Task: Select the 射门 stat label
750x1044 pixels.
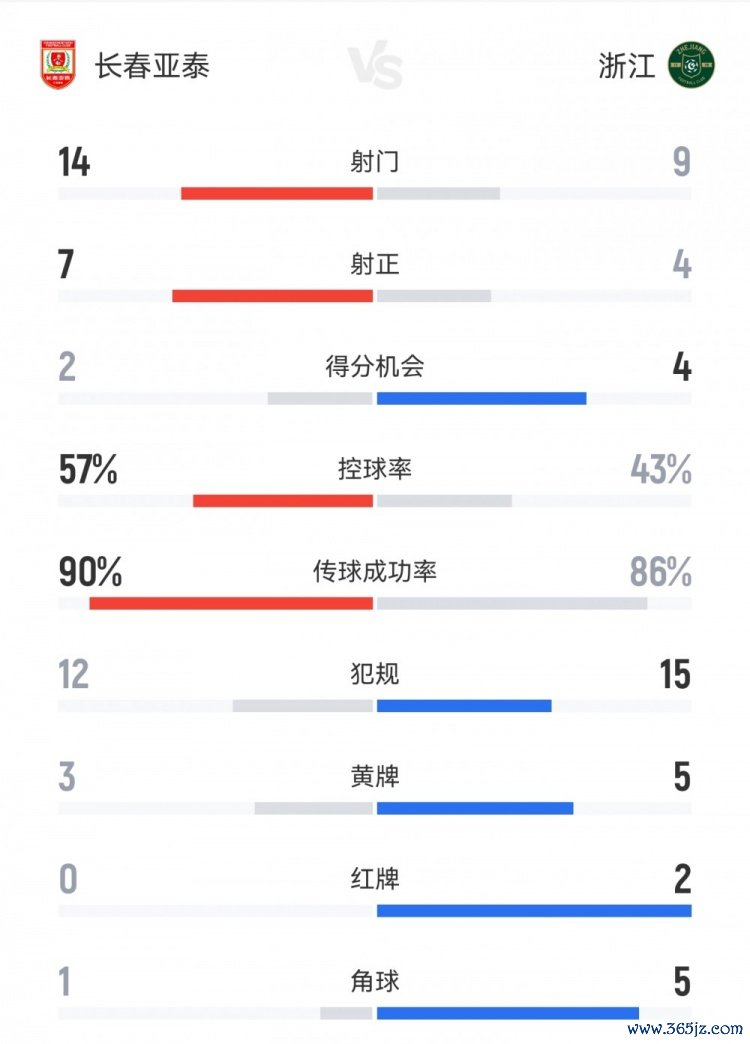Action: pyautogui.click(x=375, y=162)
